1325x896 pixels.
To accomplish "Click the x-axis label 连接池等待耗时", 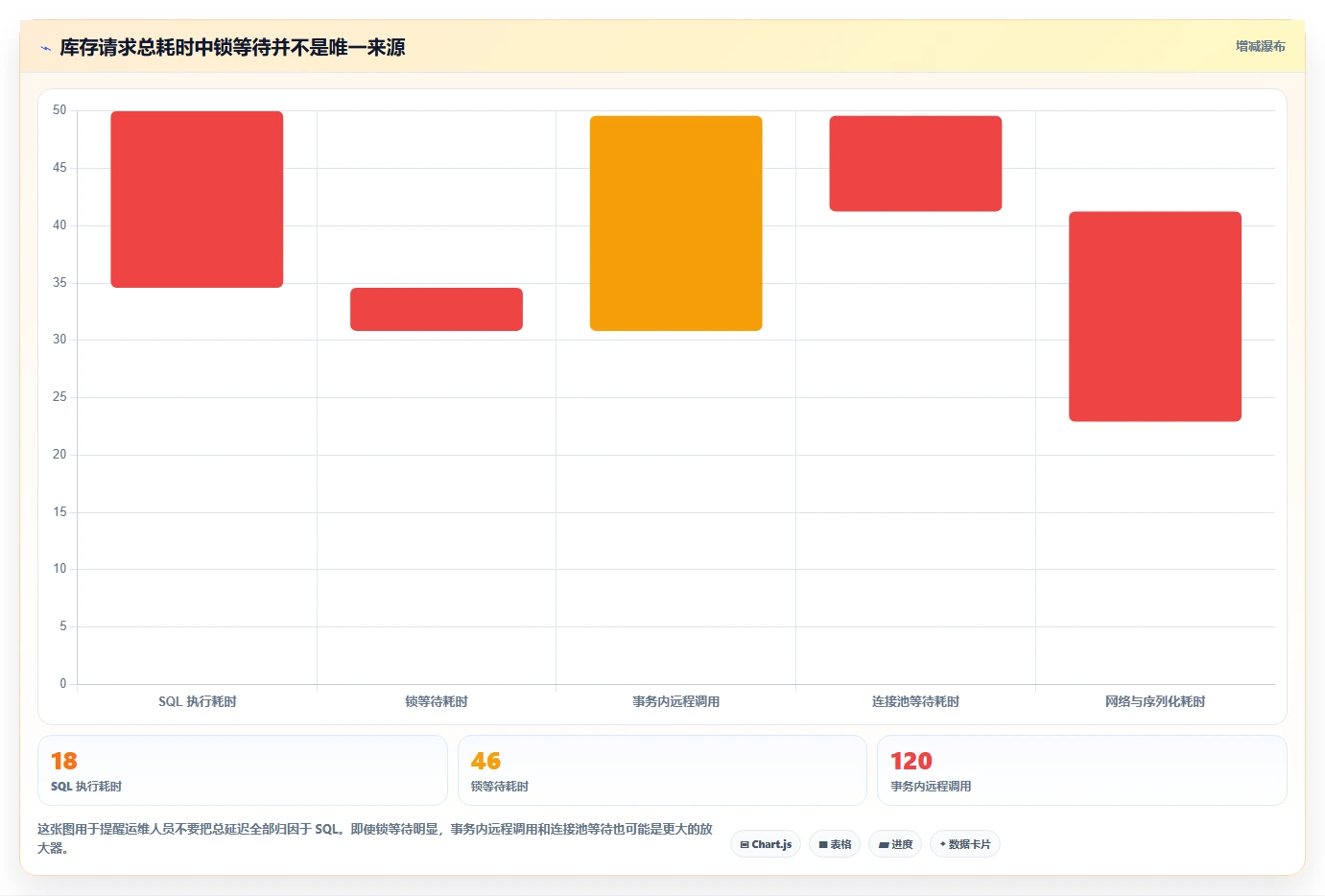I will click(915, 701).
